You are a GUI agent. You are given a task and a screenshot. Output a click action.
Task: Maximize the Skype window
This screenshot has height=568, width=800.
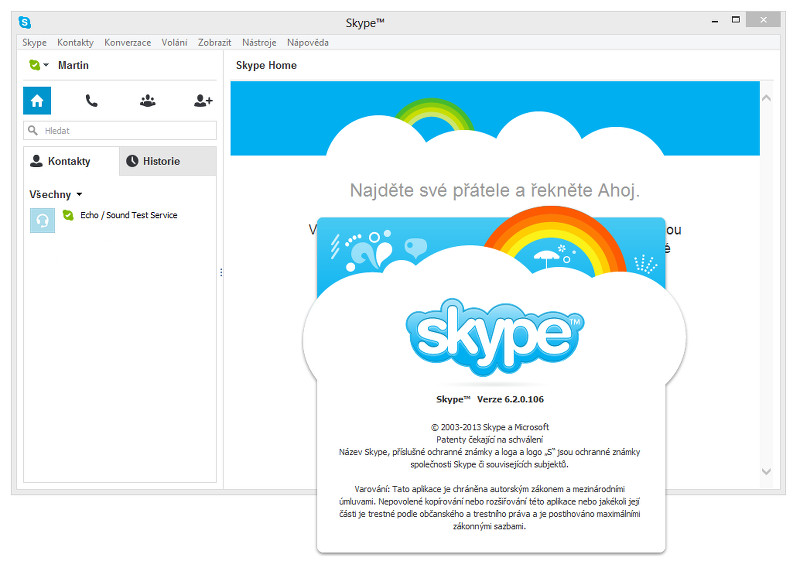click(x=736, y=20)
